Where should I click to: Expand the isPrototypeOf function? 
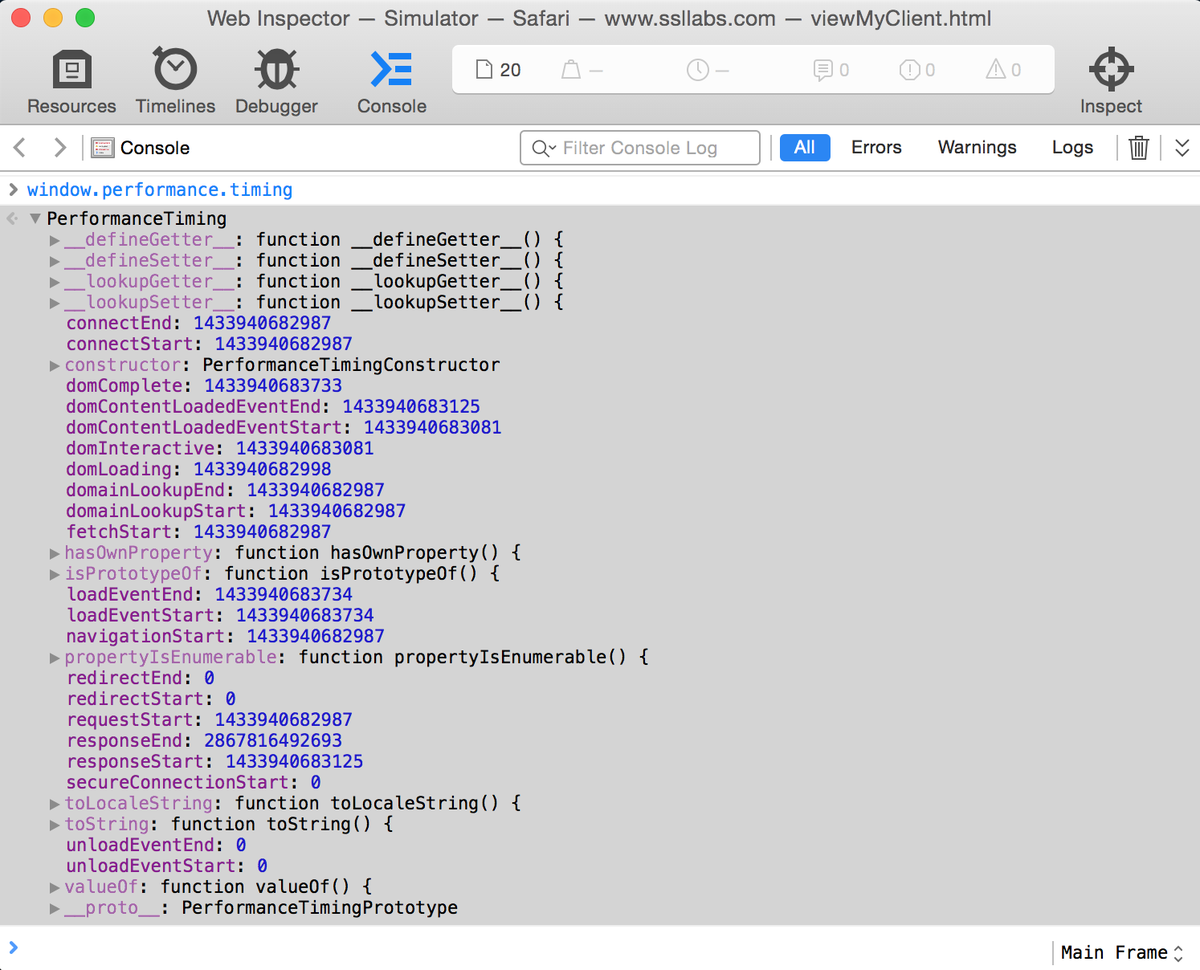(55, 574)
